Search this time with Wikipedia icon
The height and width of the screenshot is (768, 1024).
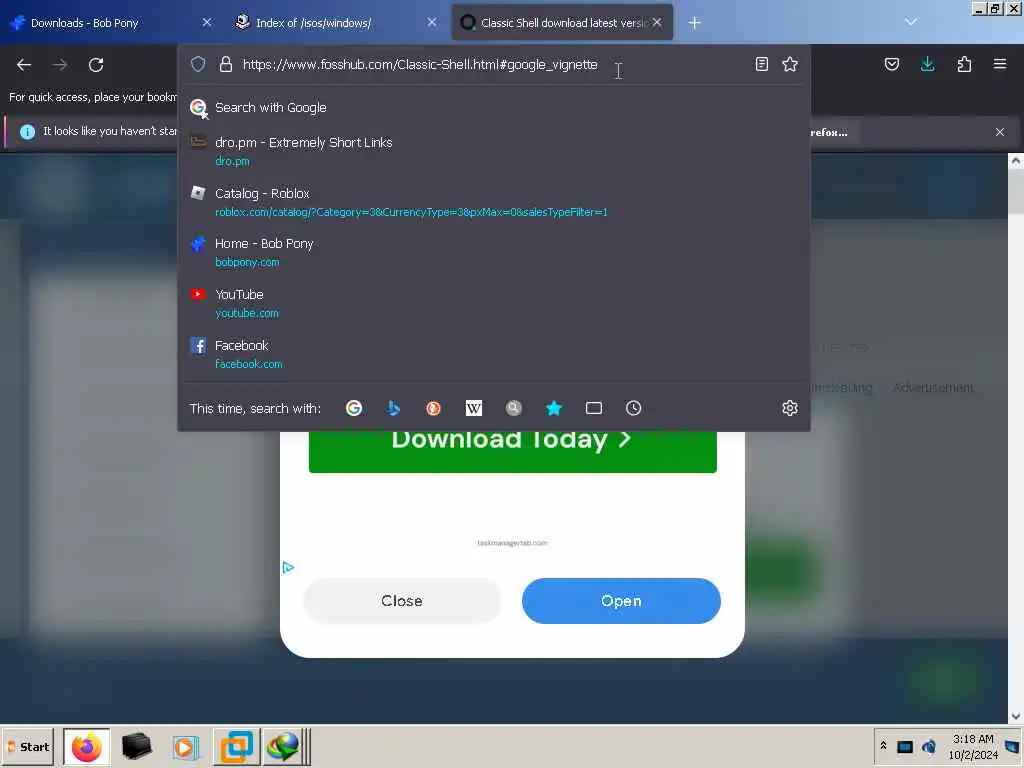click(x=474, y=408)
